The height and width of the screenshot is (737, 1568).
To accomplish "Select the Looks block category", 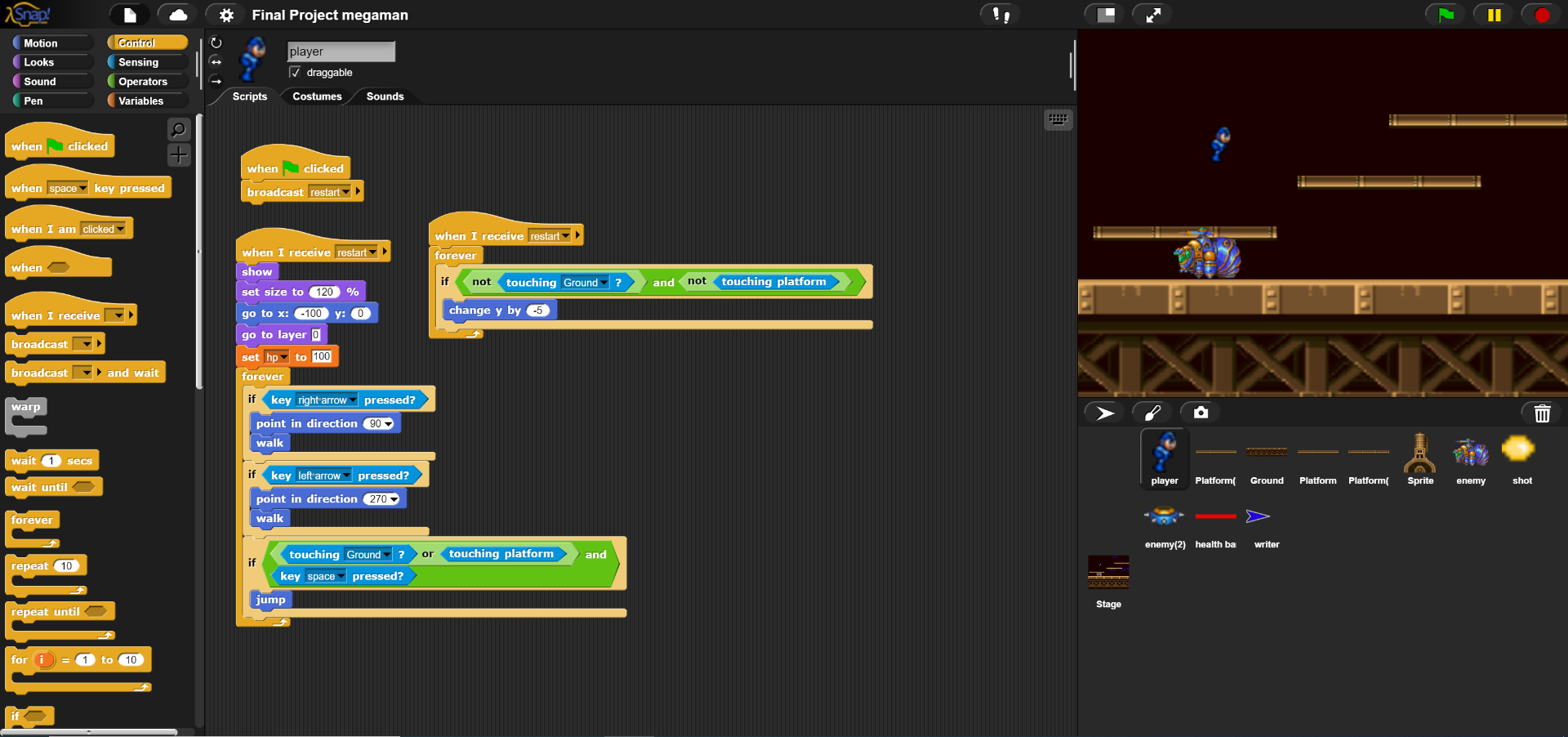I will pyautogui.click(x=52, y=62).
